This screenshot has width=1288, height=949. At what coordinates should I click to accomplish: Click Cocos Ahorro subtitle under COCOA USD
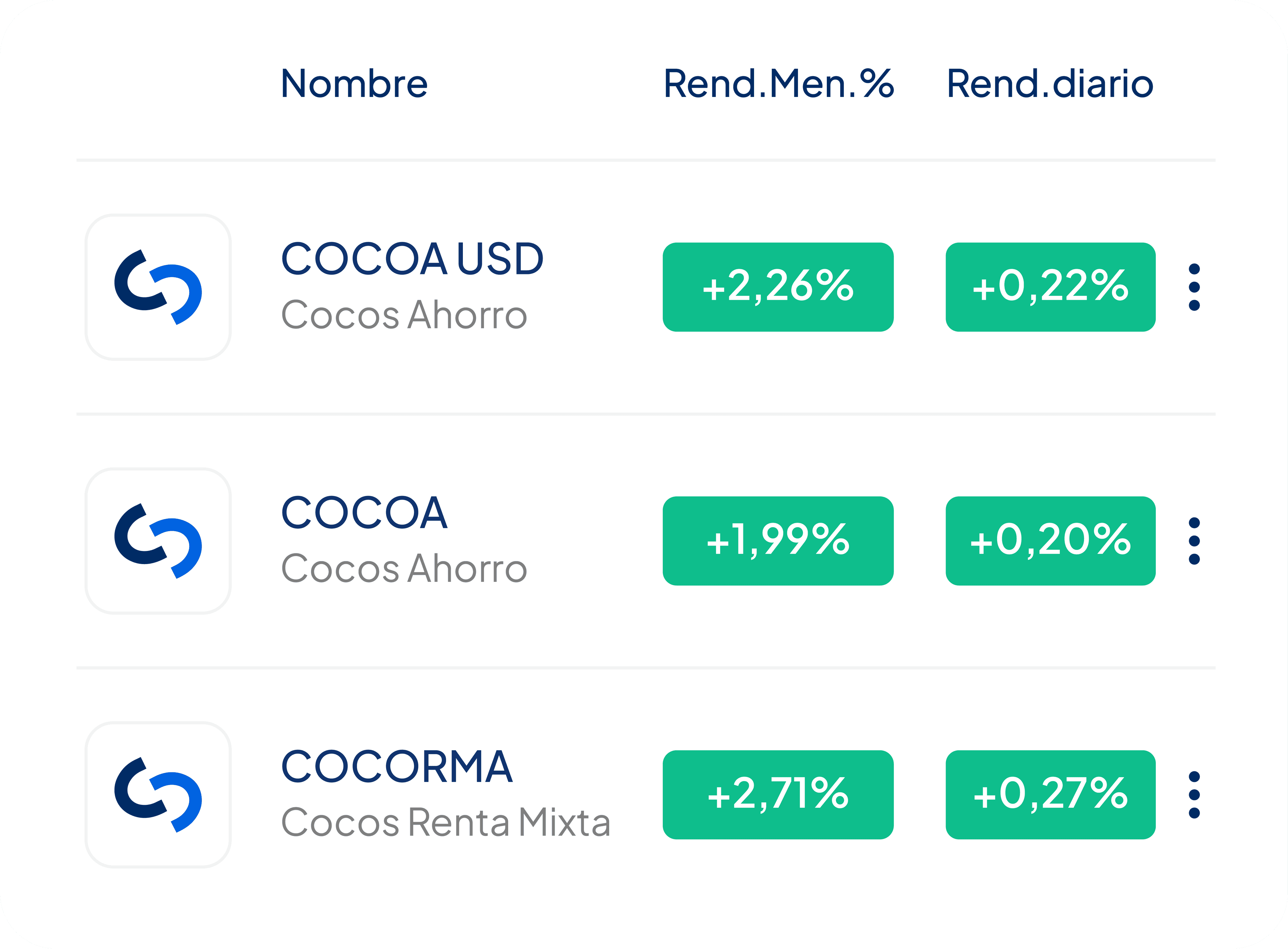[405, 315]
